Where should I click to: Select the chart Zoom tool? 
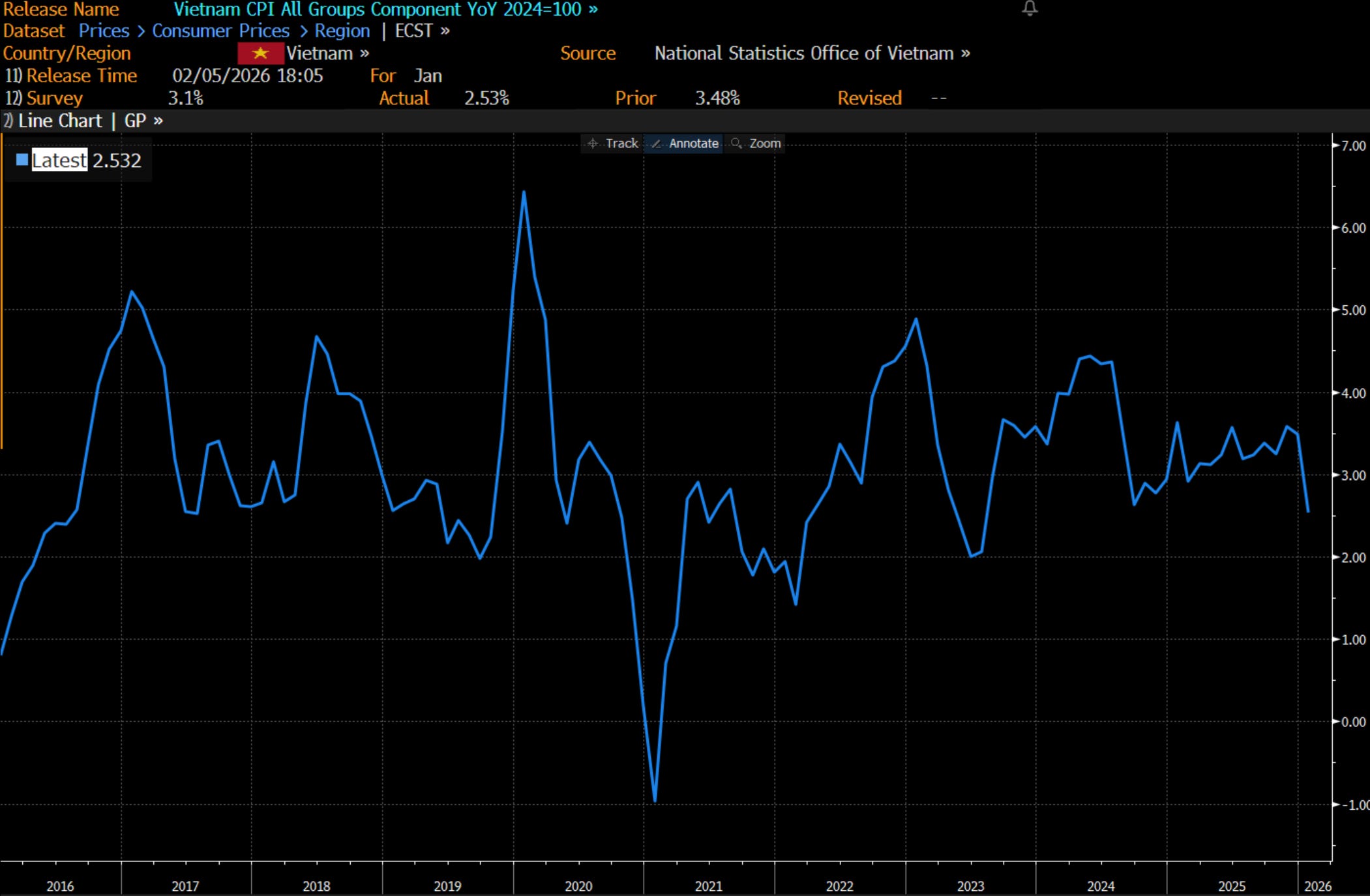[x=756, y=143]
